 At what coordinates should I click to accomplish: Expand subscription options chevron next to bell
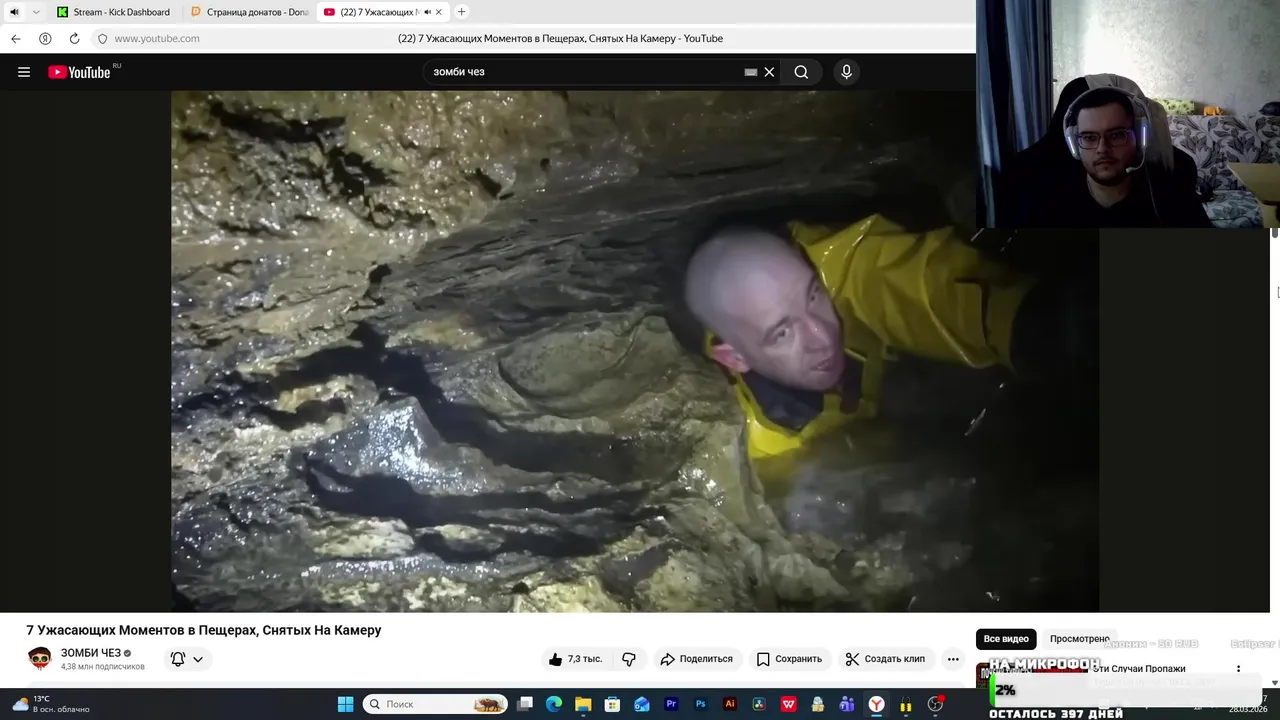[x=198, y=659]
